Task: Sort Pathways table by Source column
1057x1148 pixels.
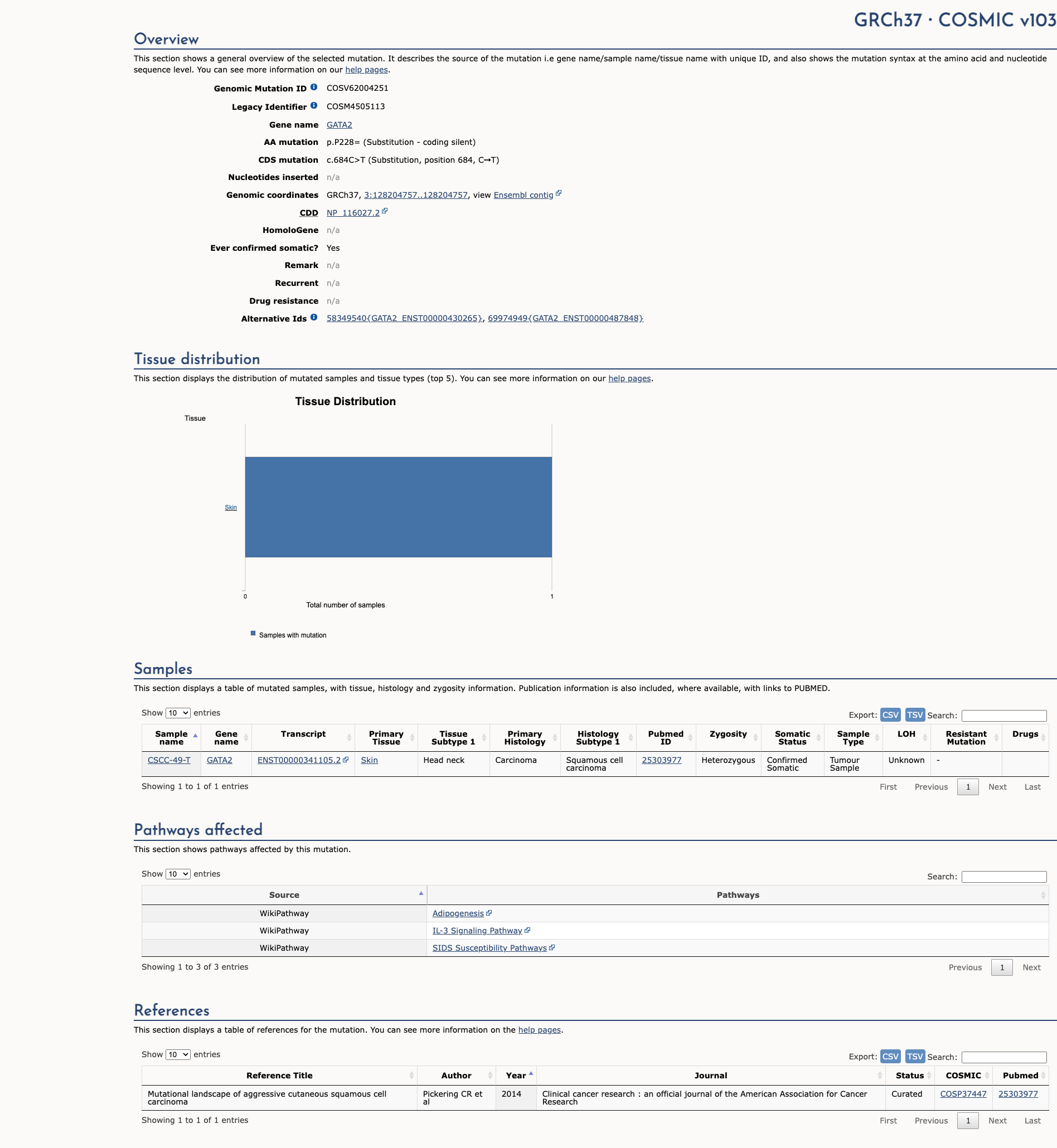Action: coord(284,895)
